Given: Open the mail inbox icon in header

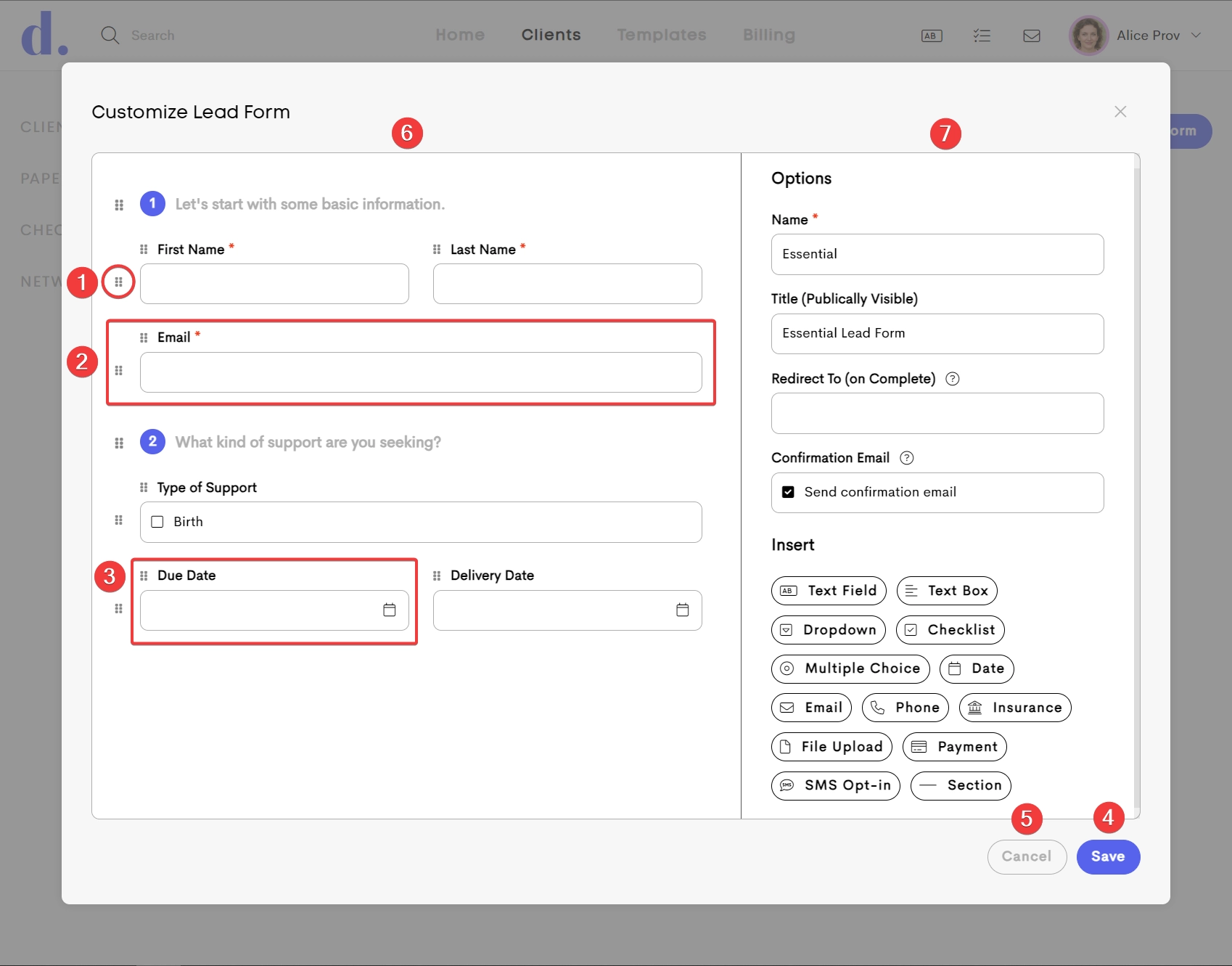Looking at the screenshot, I should tap(1031, 36).
